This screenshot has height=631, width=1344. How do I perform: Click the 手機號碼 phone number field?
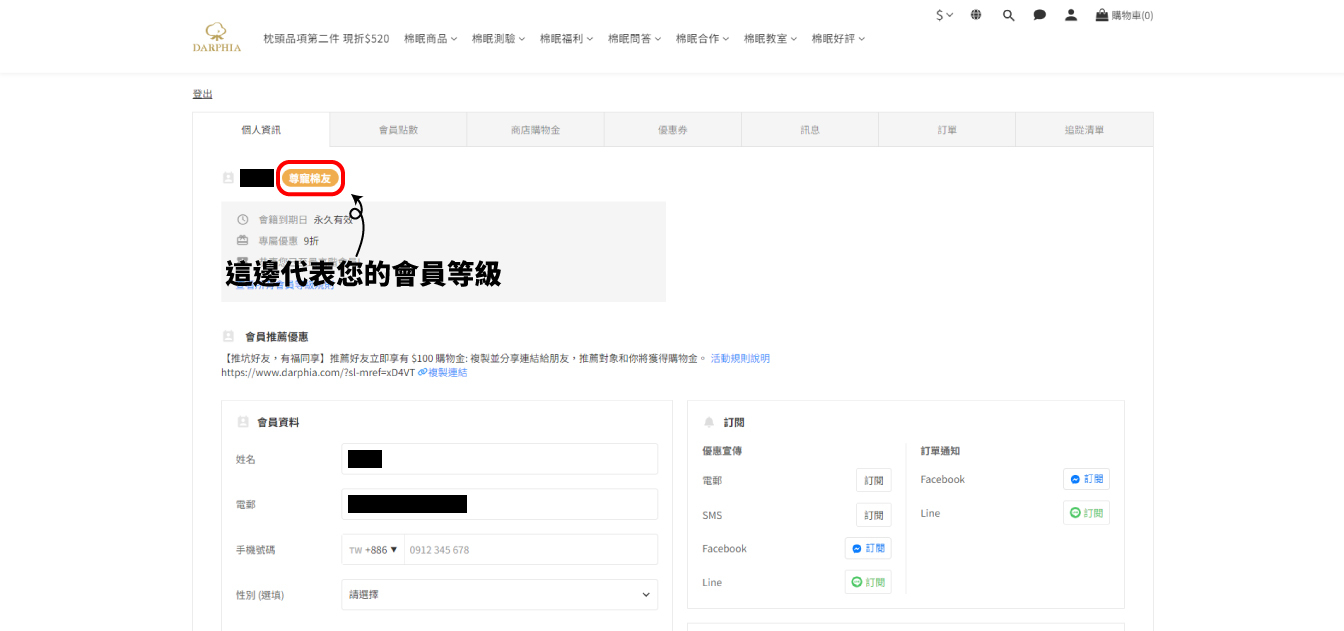[x=530, y=550]
